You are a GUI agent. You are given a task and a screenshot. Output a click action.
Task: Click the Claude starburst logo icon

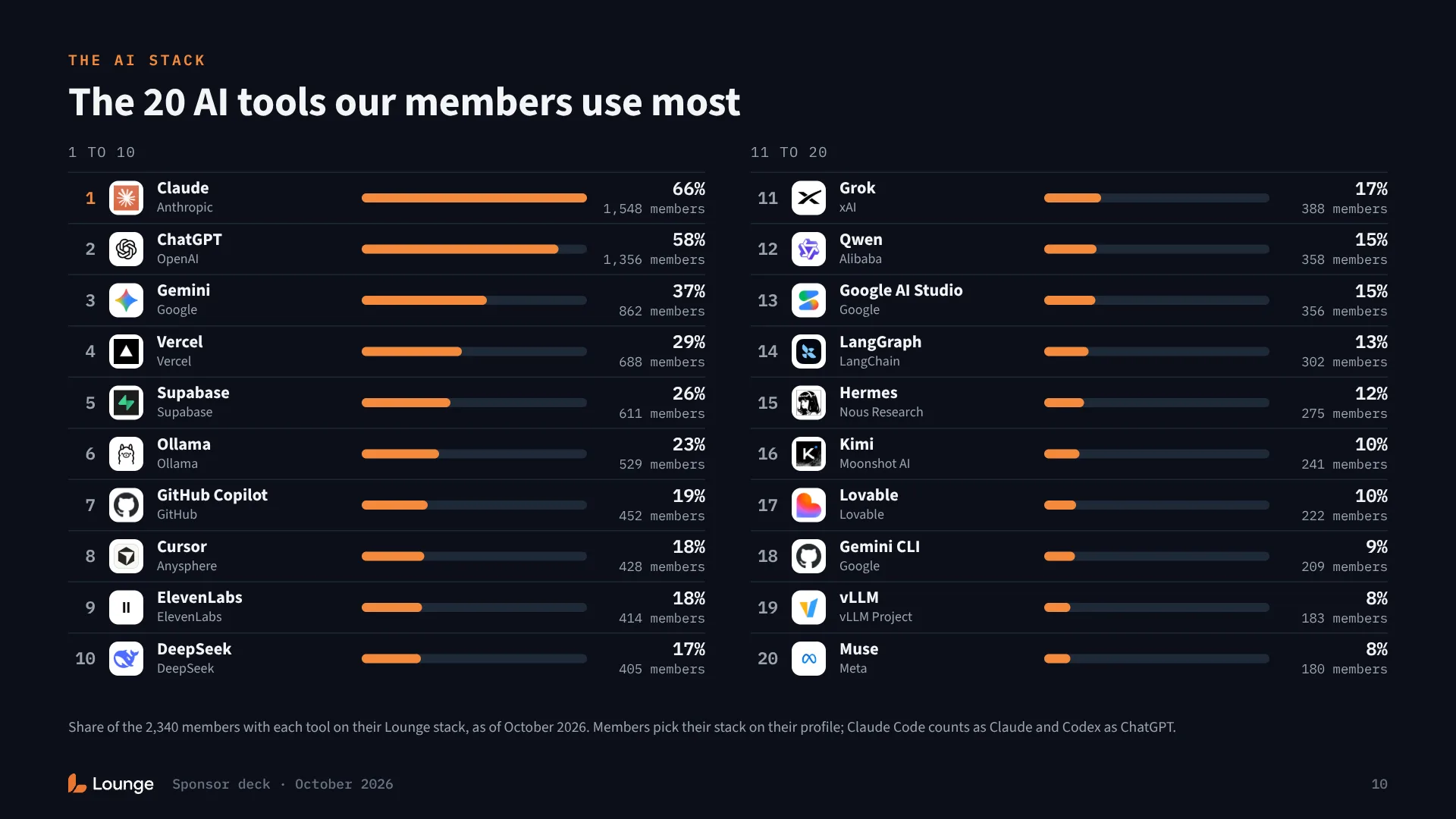[x=126, y=198]
